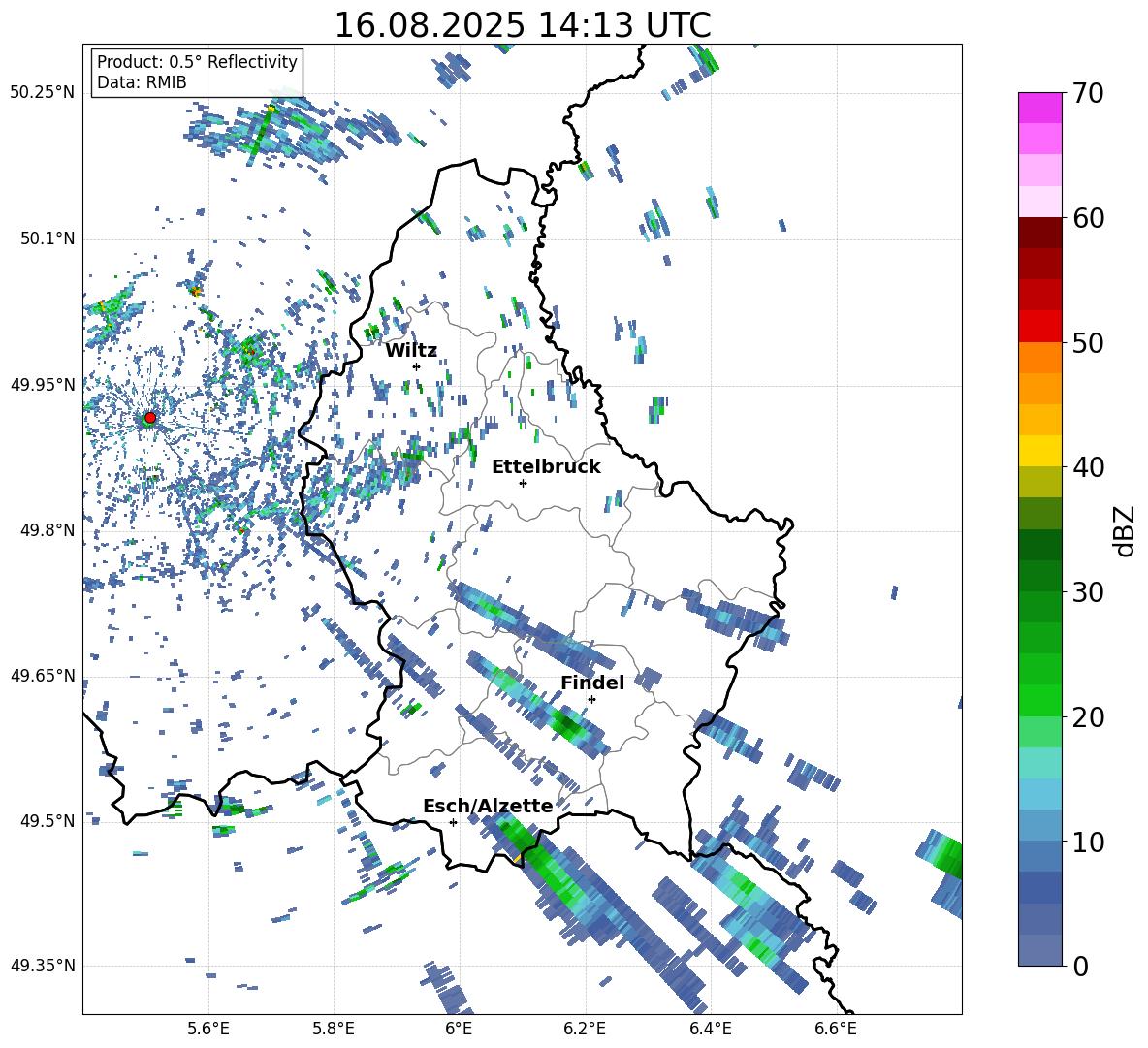Image resolution: width=1148 pixels, height=1048 pixels.
Task: Select the light cyan colorbar band at 15 dBZ
Action: pos(1039,763)
